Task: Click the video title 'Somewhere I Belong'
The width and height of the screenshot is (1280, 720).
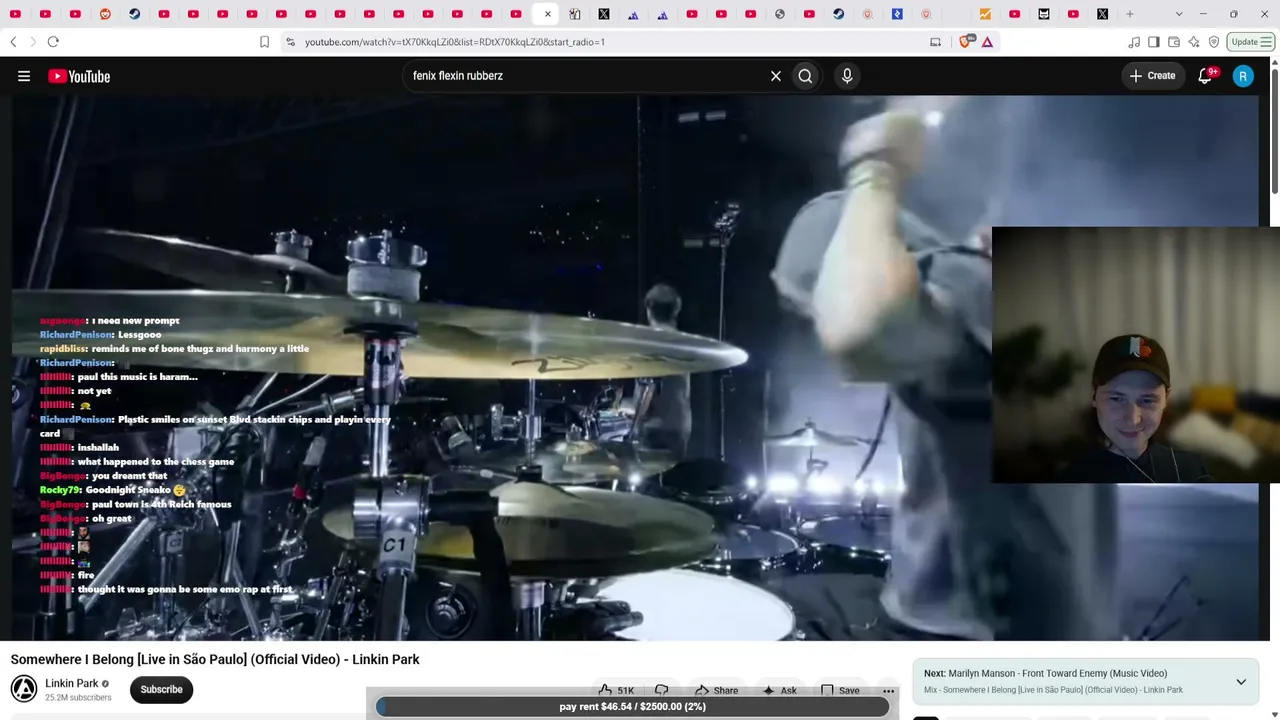Action: click(215, 660)
